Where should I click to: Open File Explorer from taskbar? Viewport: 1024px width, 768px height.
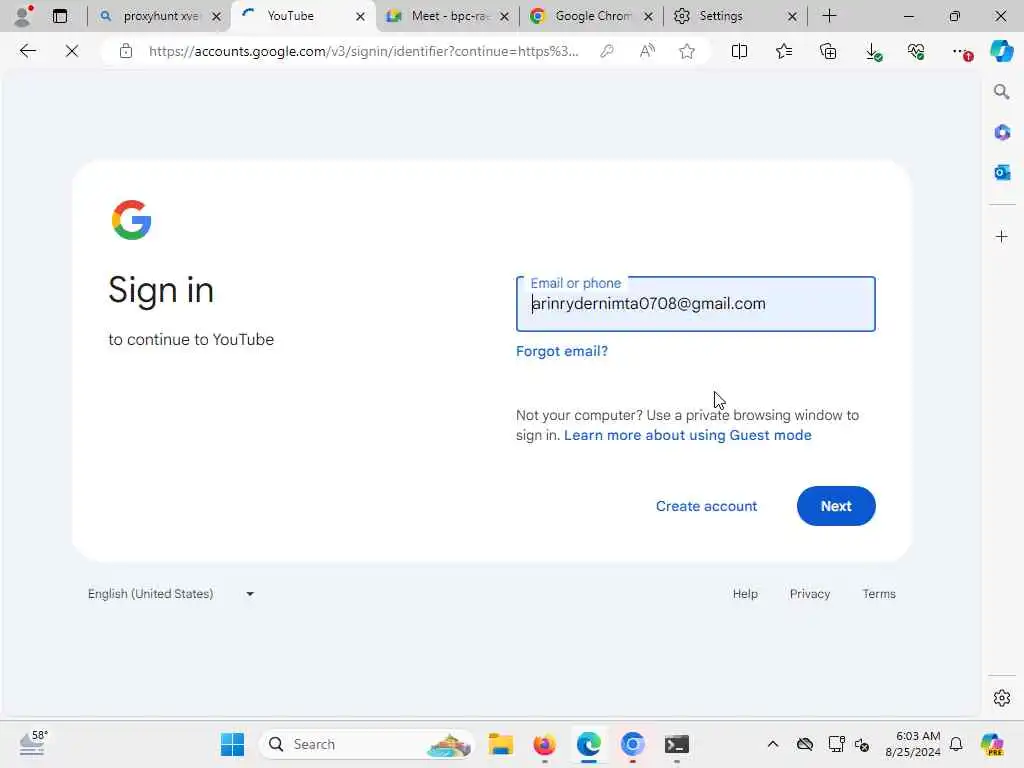501,744
